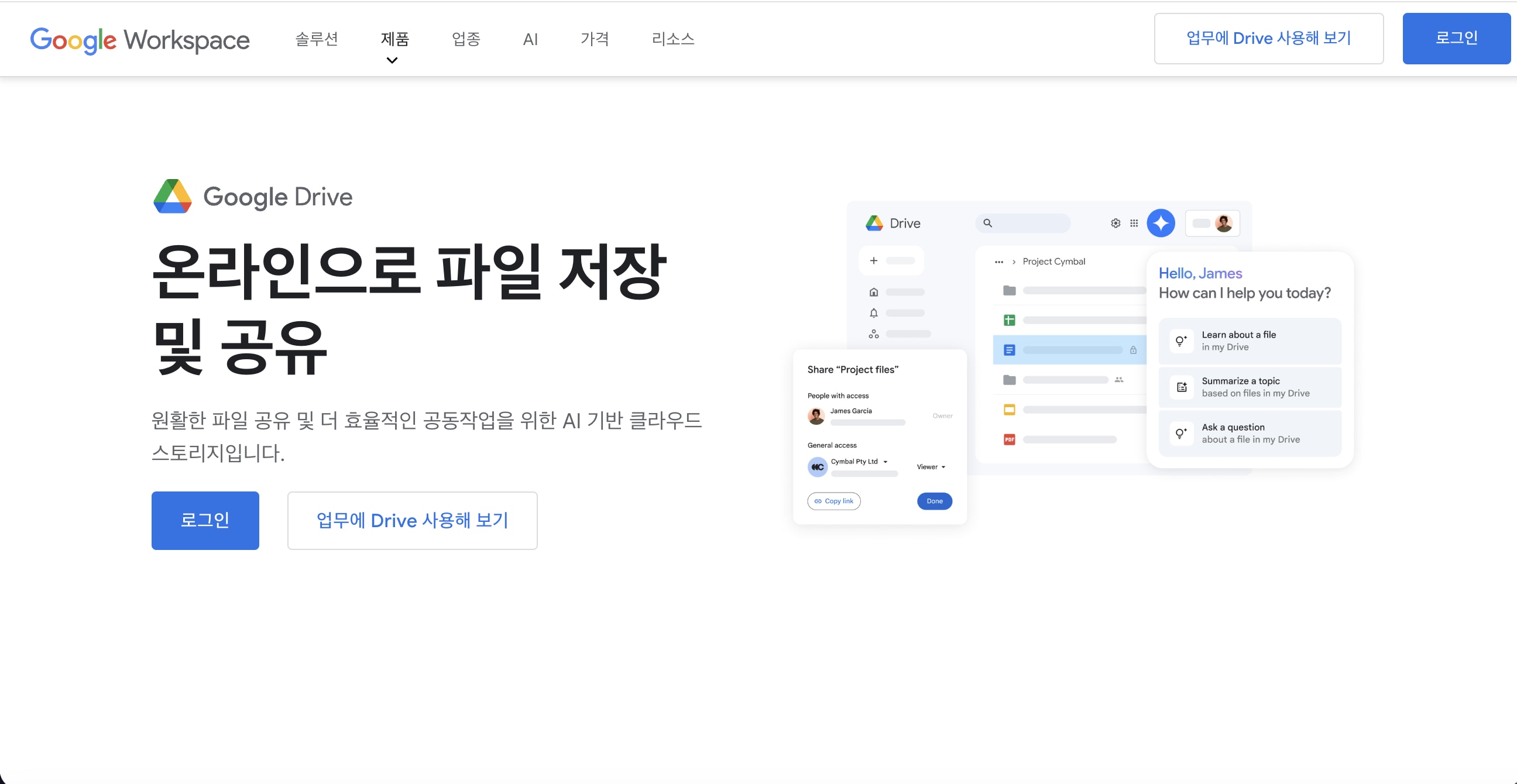Click the Google apps grid icon
1517x784 pixels.
1133,223
